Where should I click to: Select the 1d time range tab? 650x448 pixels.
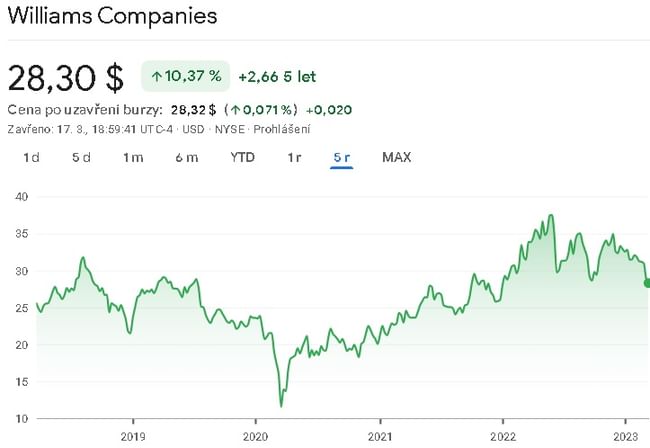click(x=31, y=157)
